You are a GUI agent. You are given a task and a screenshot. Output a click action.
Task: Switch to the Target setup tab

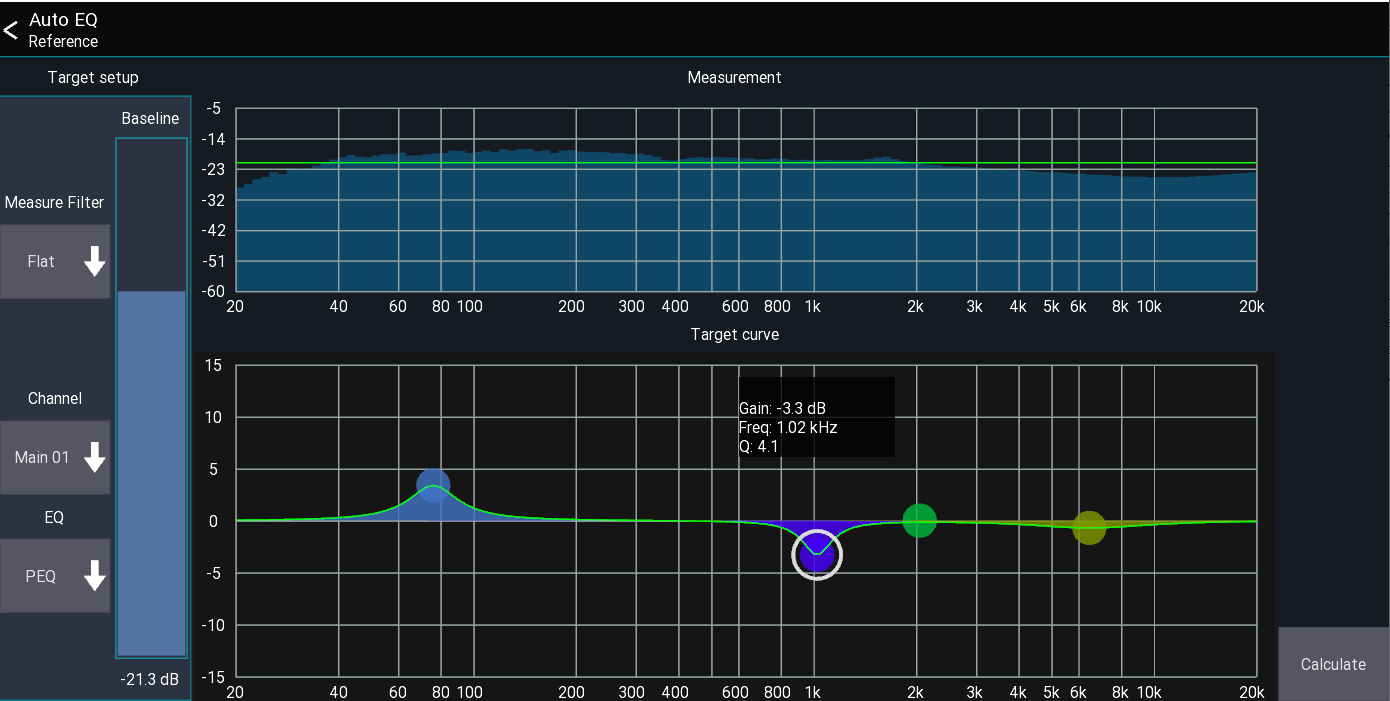point(93,77)
